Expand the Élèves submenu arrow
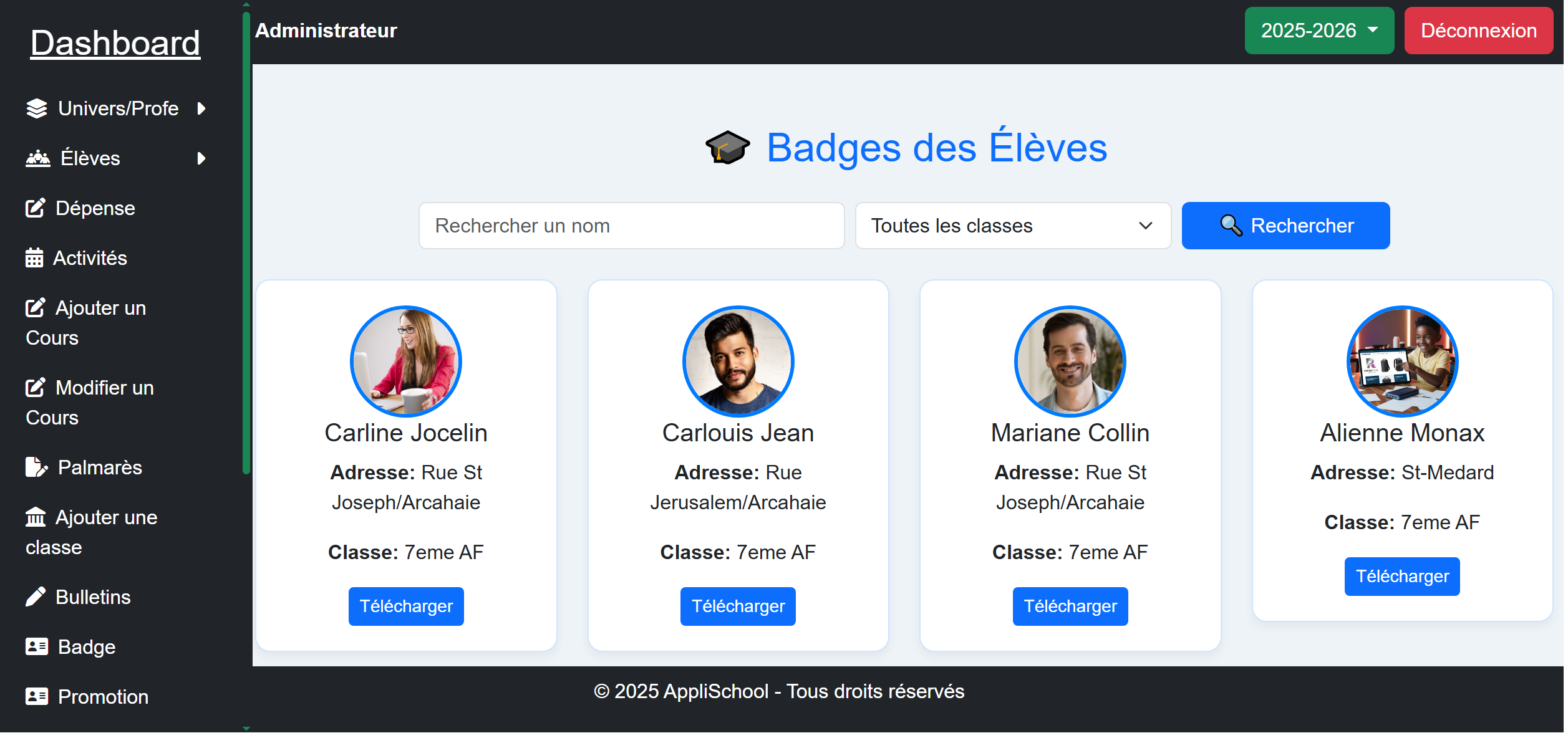 pyautogui.click(x=201, y=158)
